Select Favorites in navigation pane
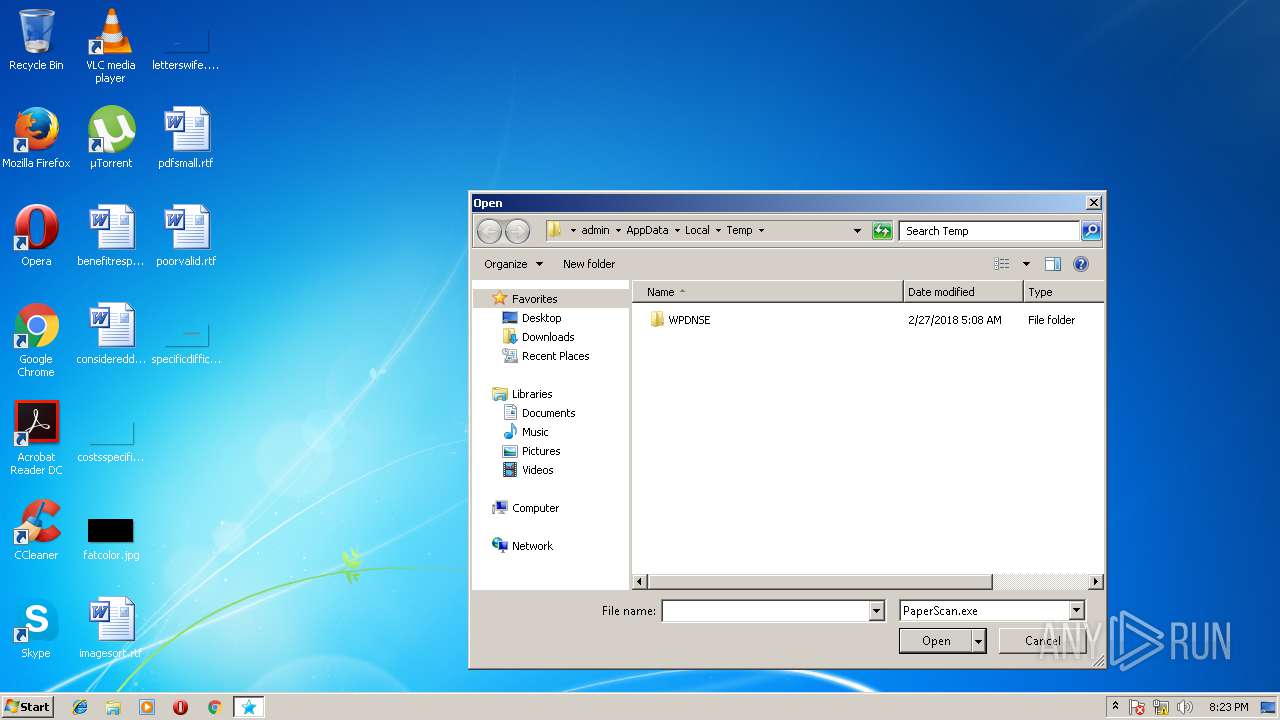 [x=534, y=299]
